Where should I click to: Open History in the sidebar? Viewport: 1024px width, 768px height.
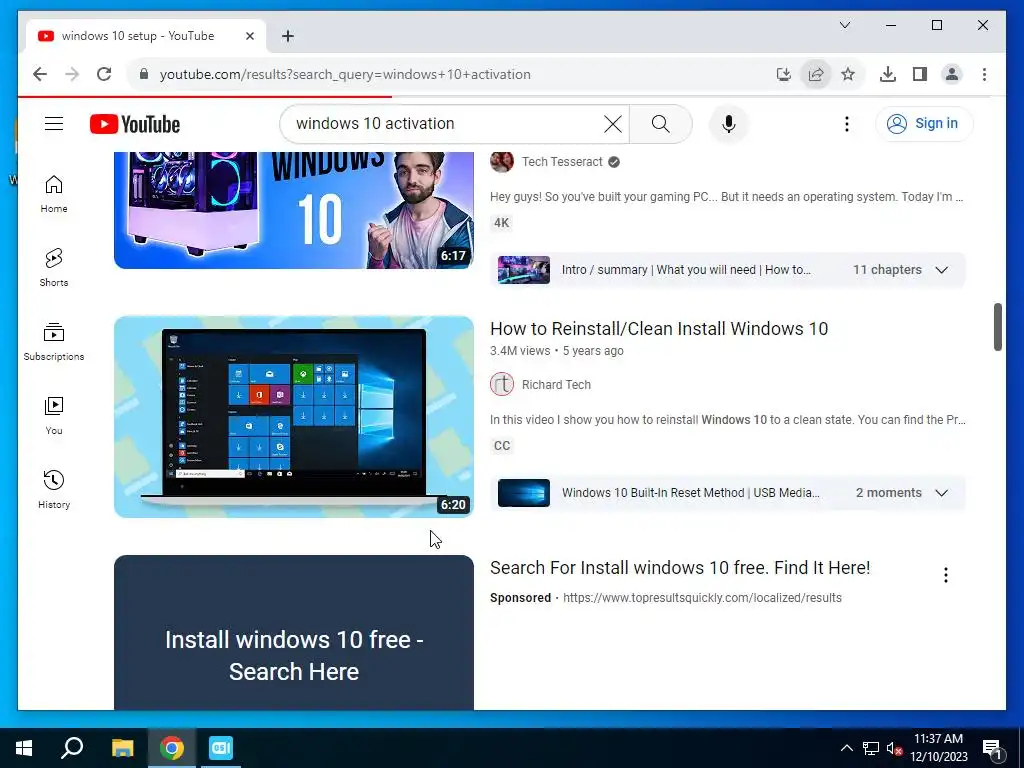click(54, 490)
